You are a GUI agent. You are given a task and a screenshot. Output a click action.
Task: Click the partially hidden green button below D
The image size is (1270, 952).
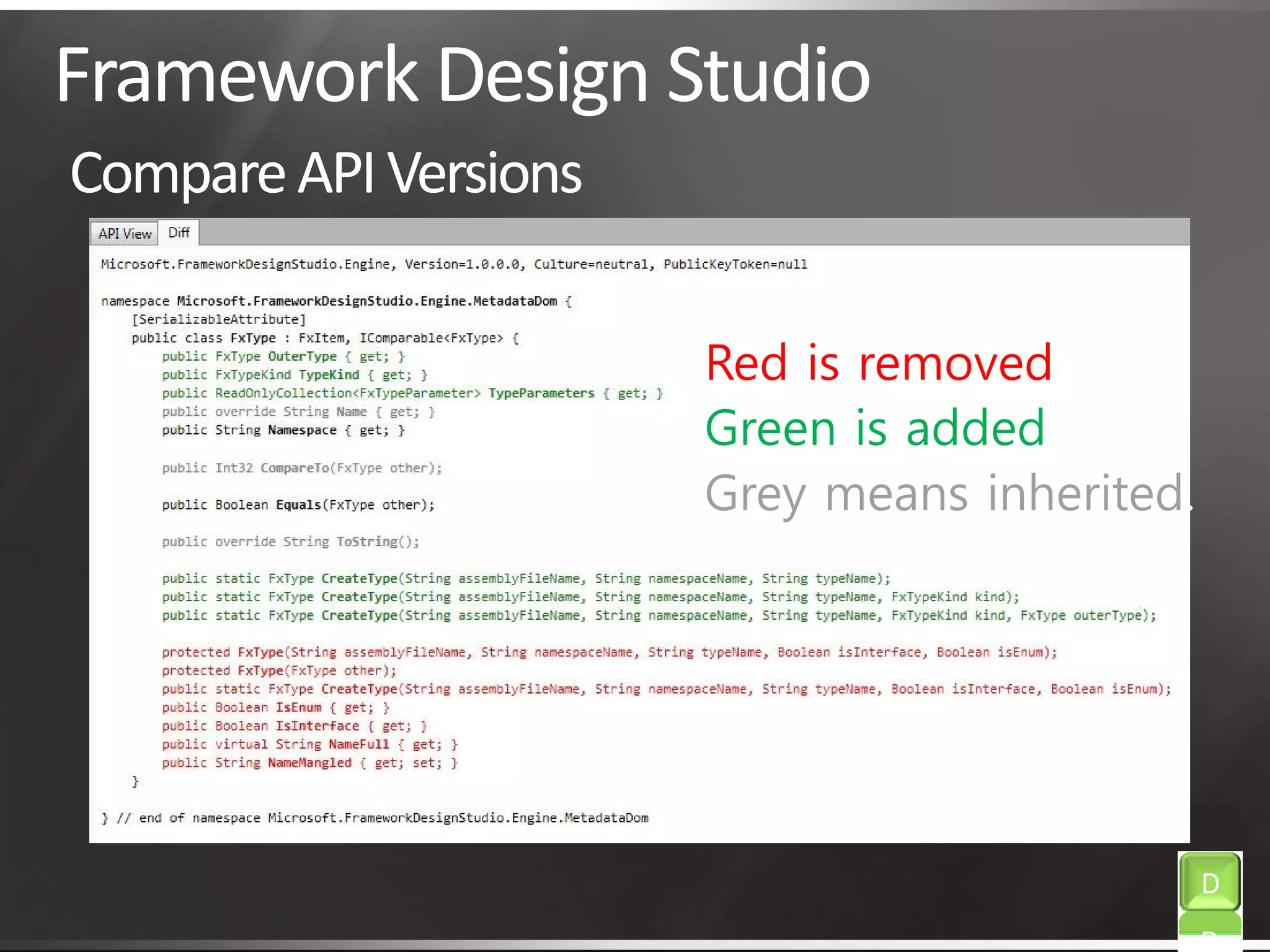click(1209, 925)
